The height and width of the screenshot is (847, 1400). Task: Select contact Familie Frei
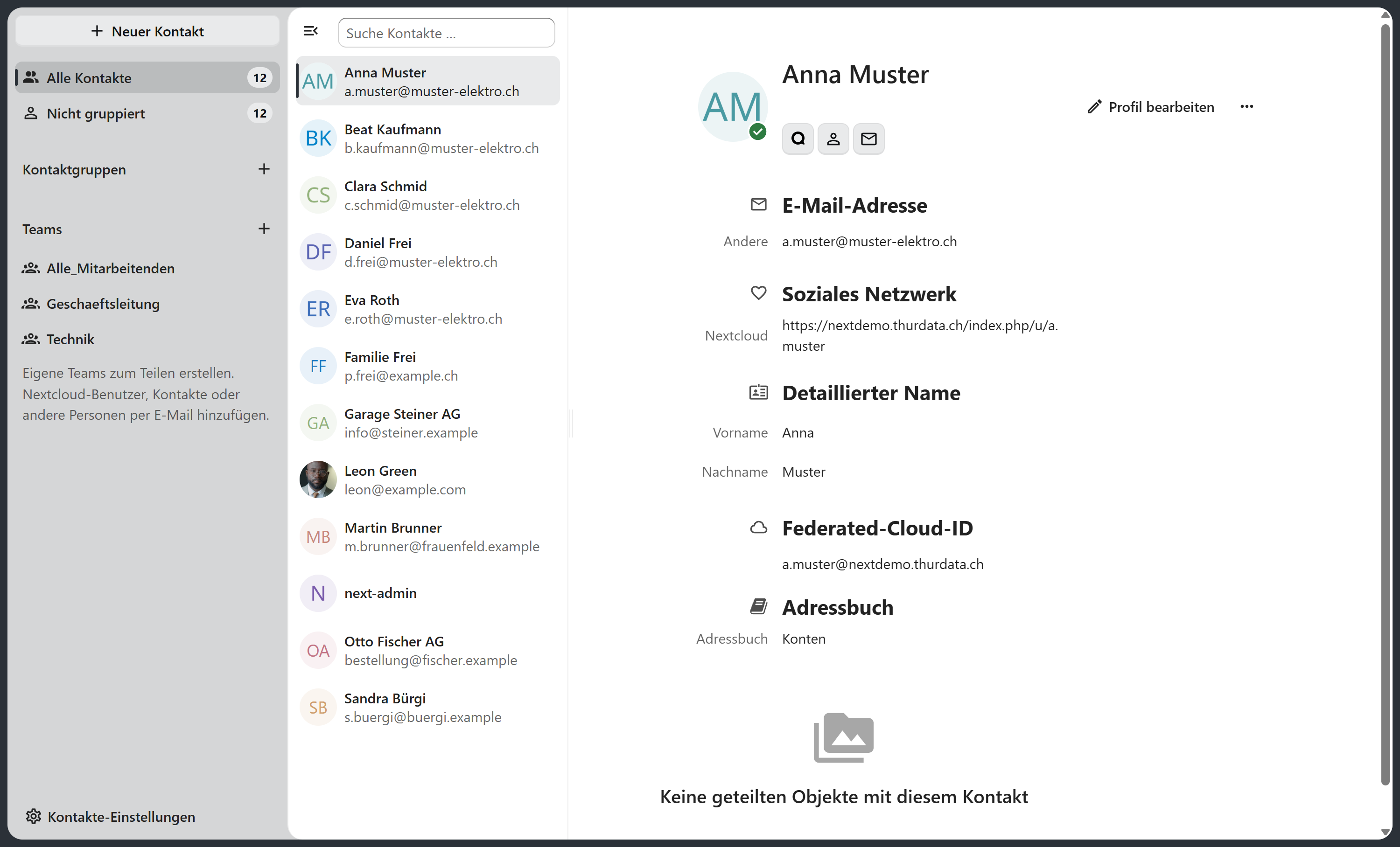pyautogui.click(x=428, y=366)
